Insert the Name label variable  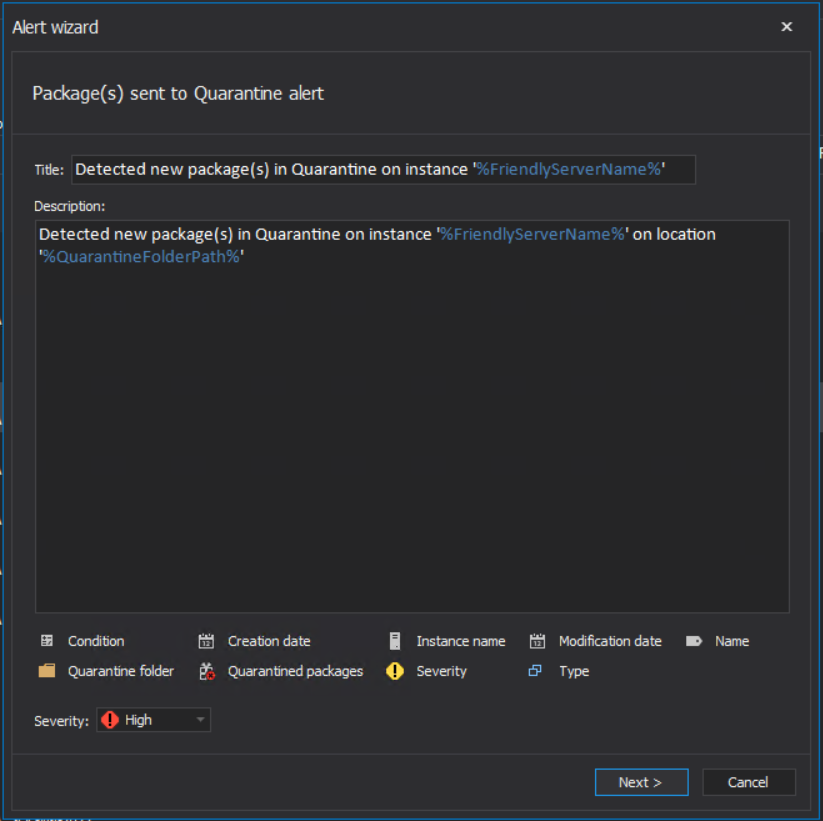coord(732,641)
